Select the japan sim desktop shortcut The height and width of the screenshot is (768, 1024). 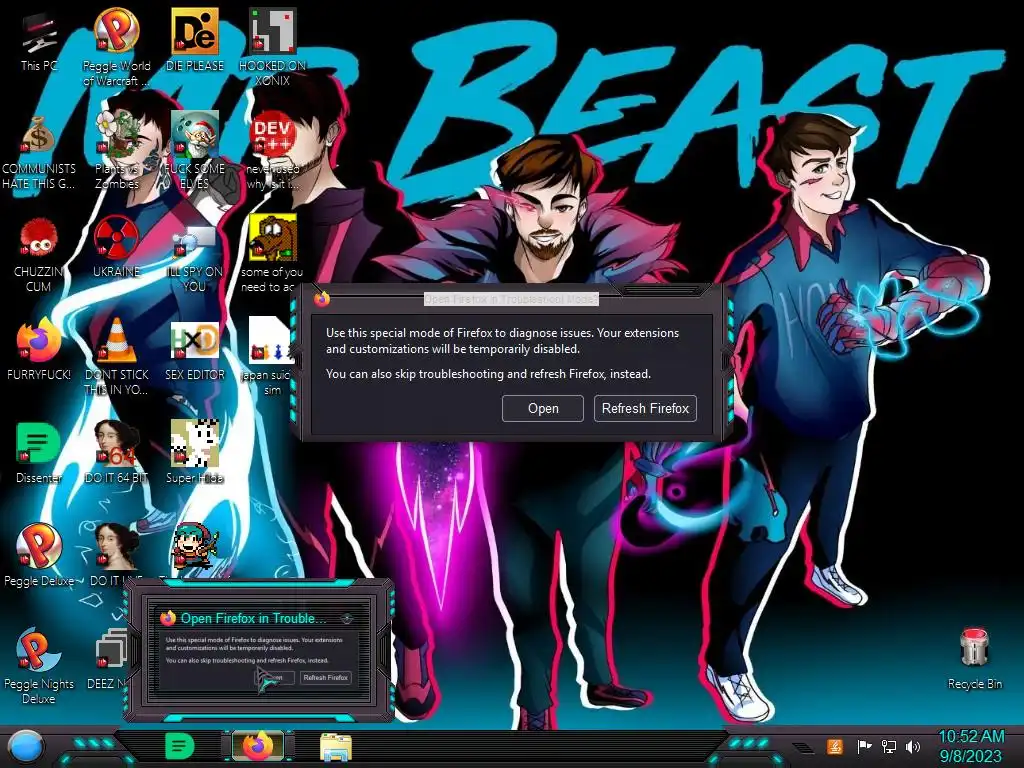[270, 356]
